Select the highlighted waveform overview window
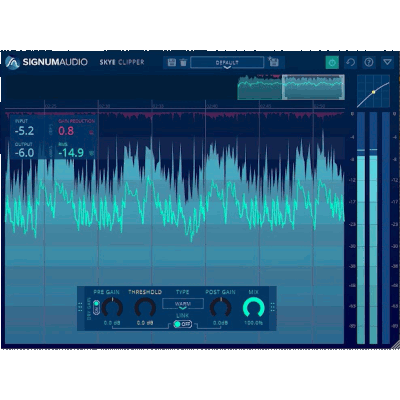 pyautogui.click(x=313, y=87)
